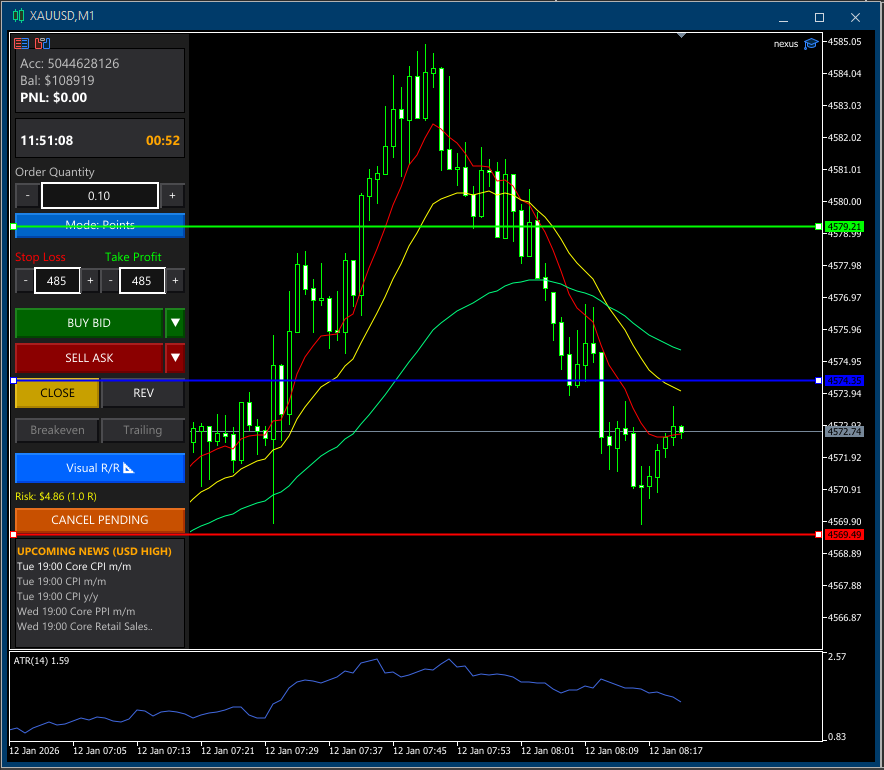Click the Order Quantity field showing 0.10
Viewport: 884px width, 770px height.
click(99, 195)
